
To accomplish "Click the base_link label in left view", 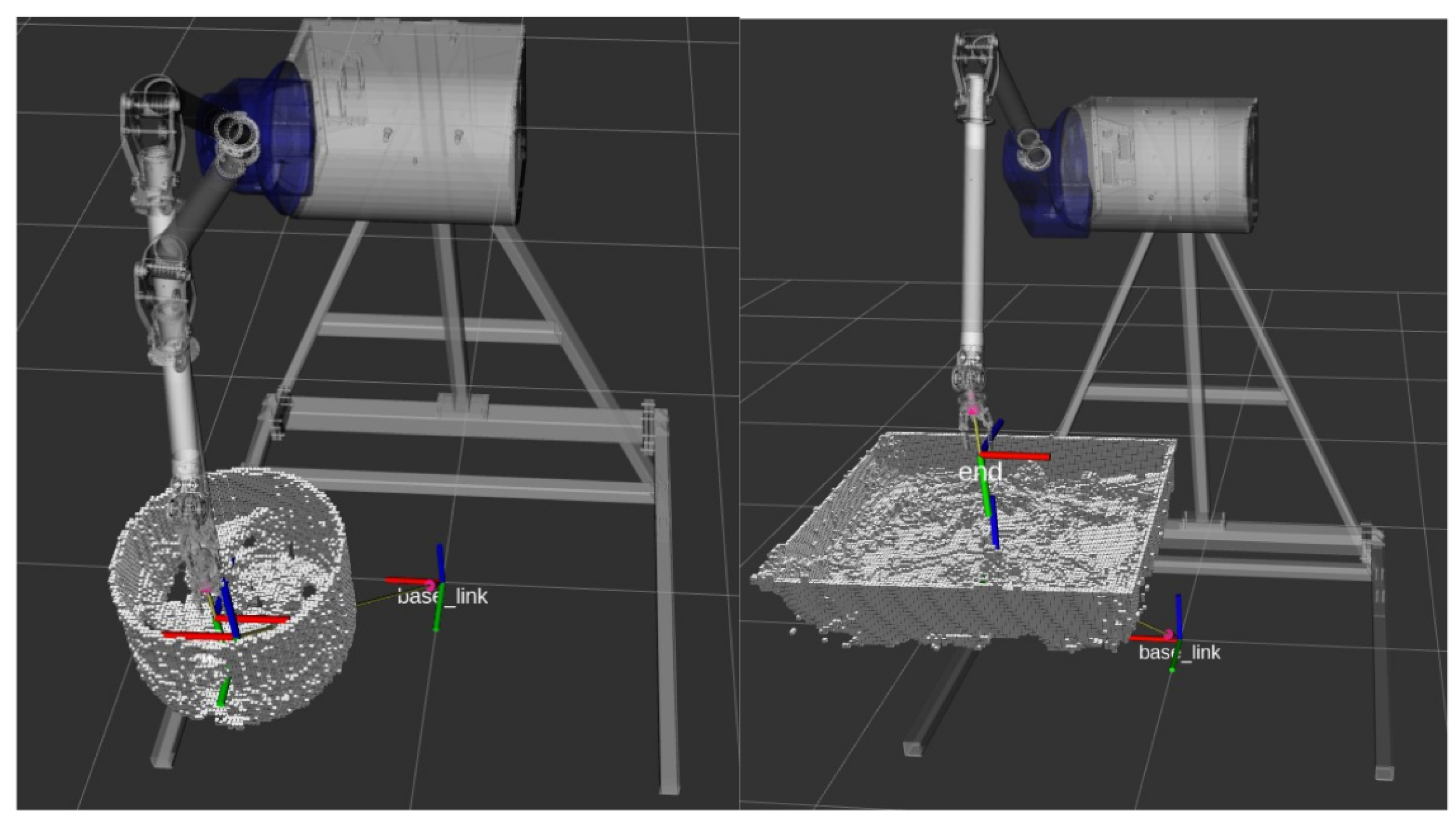I will pyautogui.click(x=443, y=597).
